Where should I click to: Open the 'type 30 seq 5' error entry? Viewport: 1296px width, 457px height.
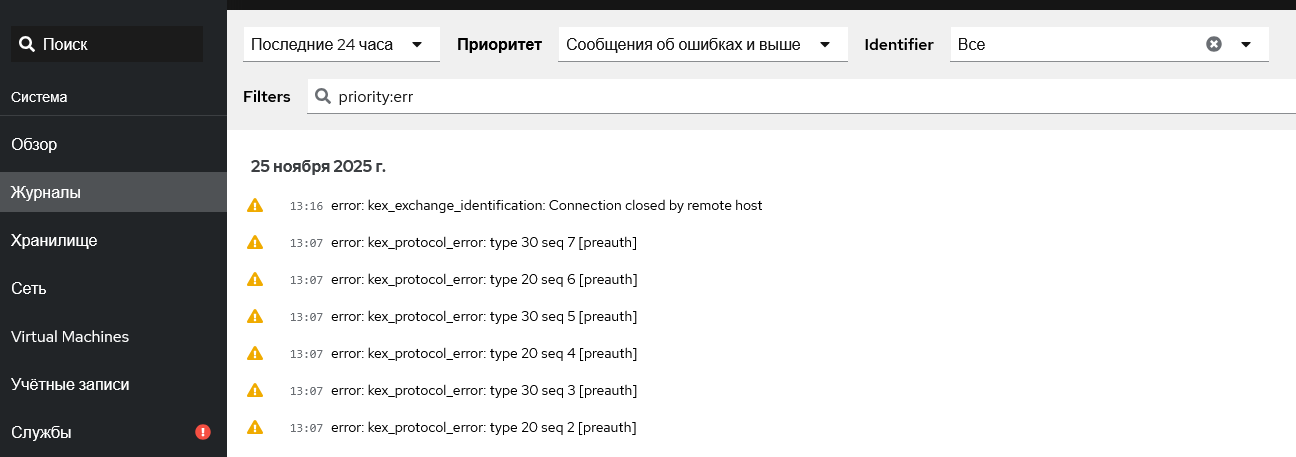pos(484,316)
